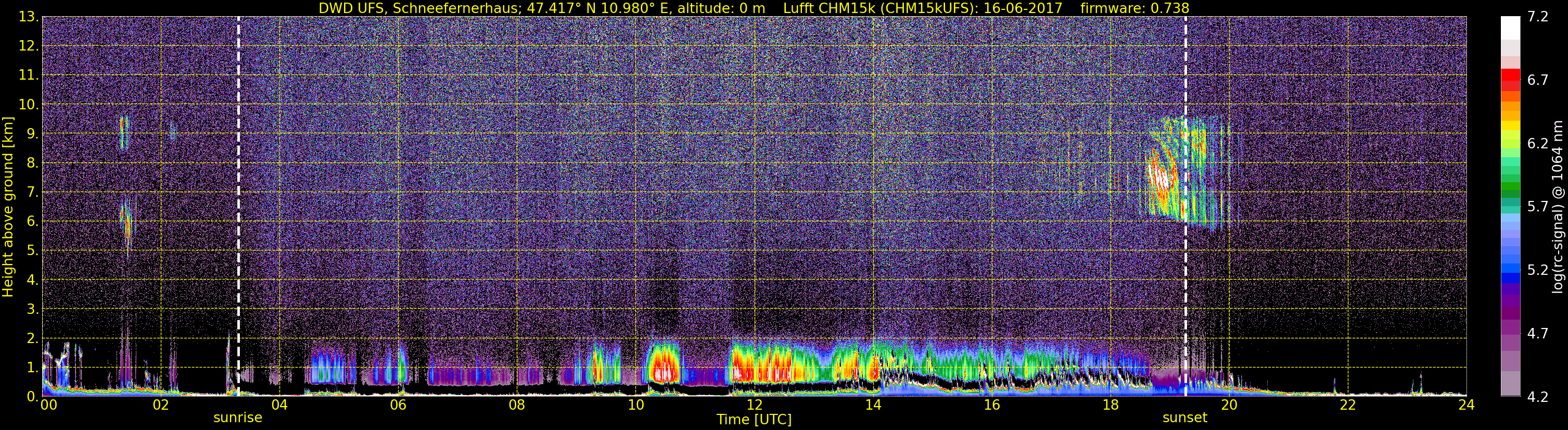Click the 'log(rc-signal) @ 1064 nm' colorbar label
Screen dimensions: 1568x430
tap(1558, 207)
